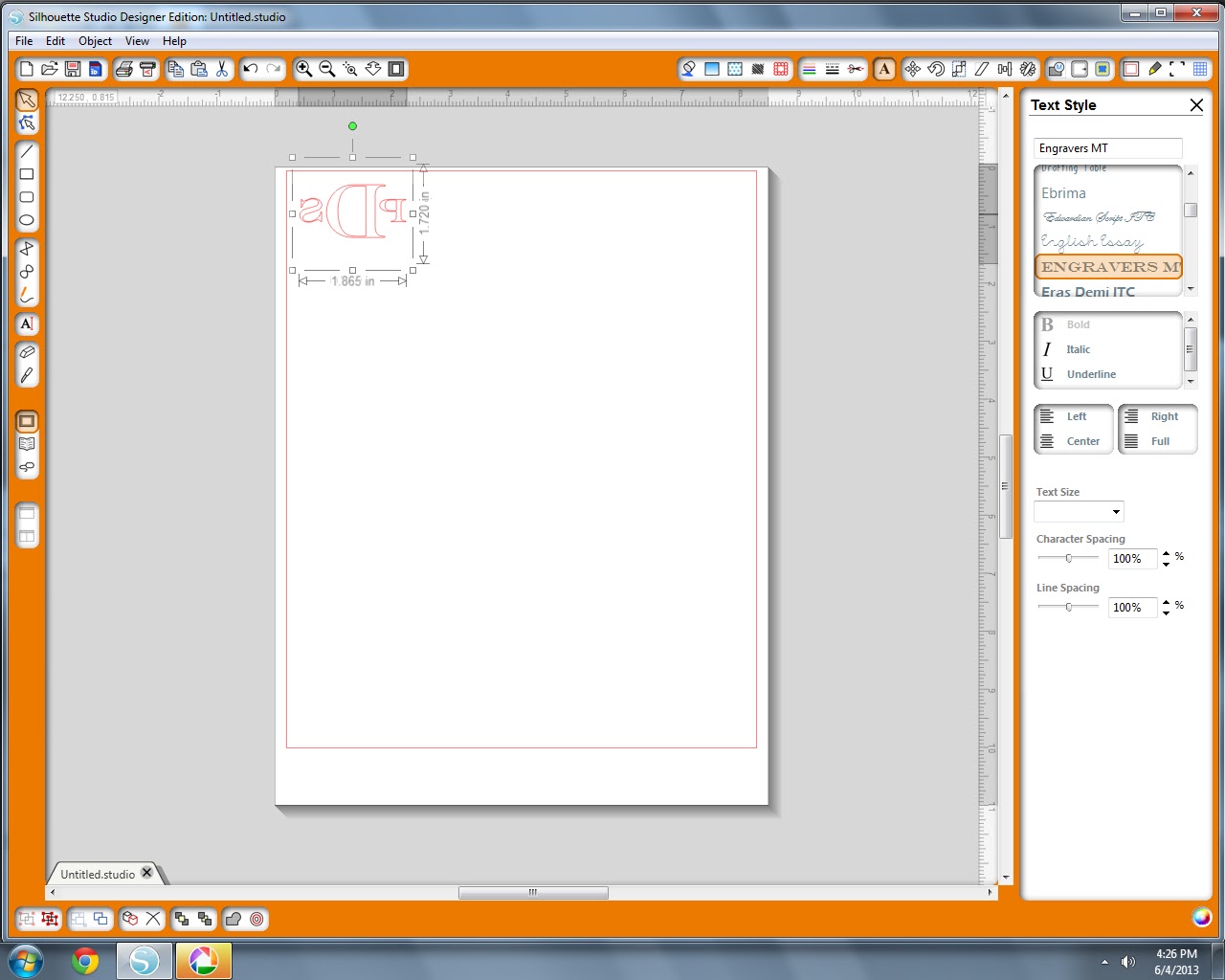The image size is (1225, 980).
Task: Open the File menu
Action: tap(24, 41)
